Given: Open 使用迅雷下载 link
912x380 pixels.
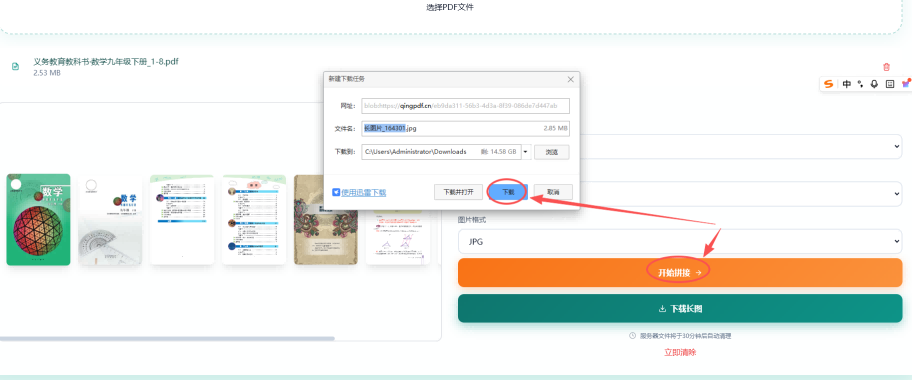Looking at the screenshot, I should (364, 192).
